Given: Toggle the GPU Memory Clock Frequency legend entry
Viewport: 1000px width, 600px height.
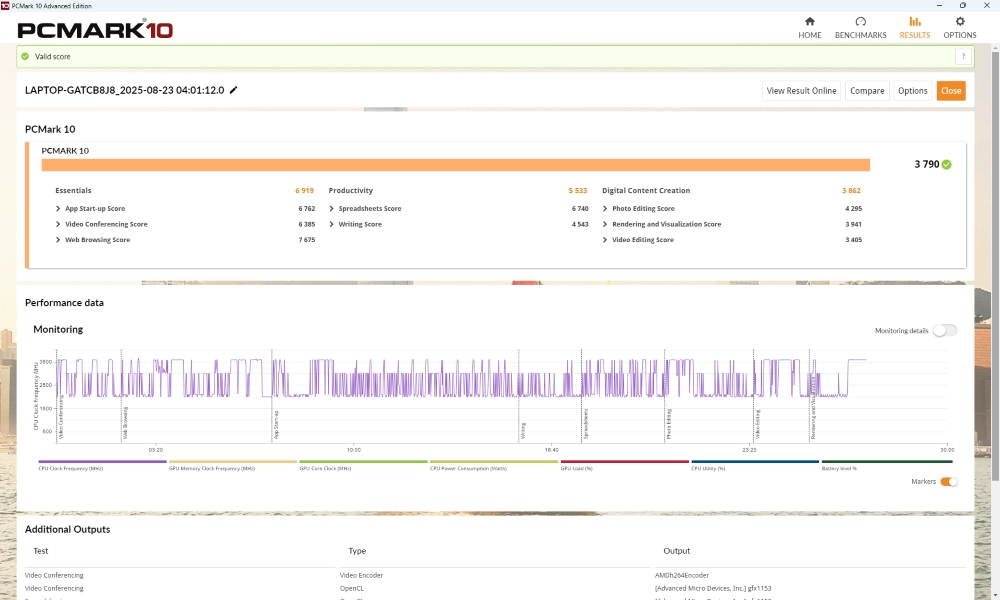Looking at the screenshot, I should pyautogui.click(x=233, y=465).
